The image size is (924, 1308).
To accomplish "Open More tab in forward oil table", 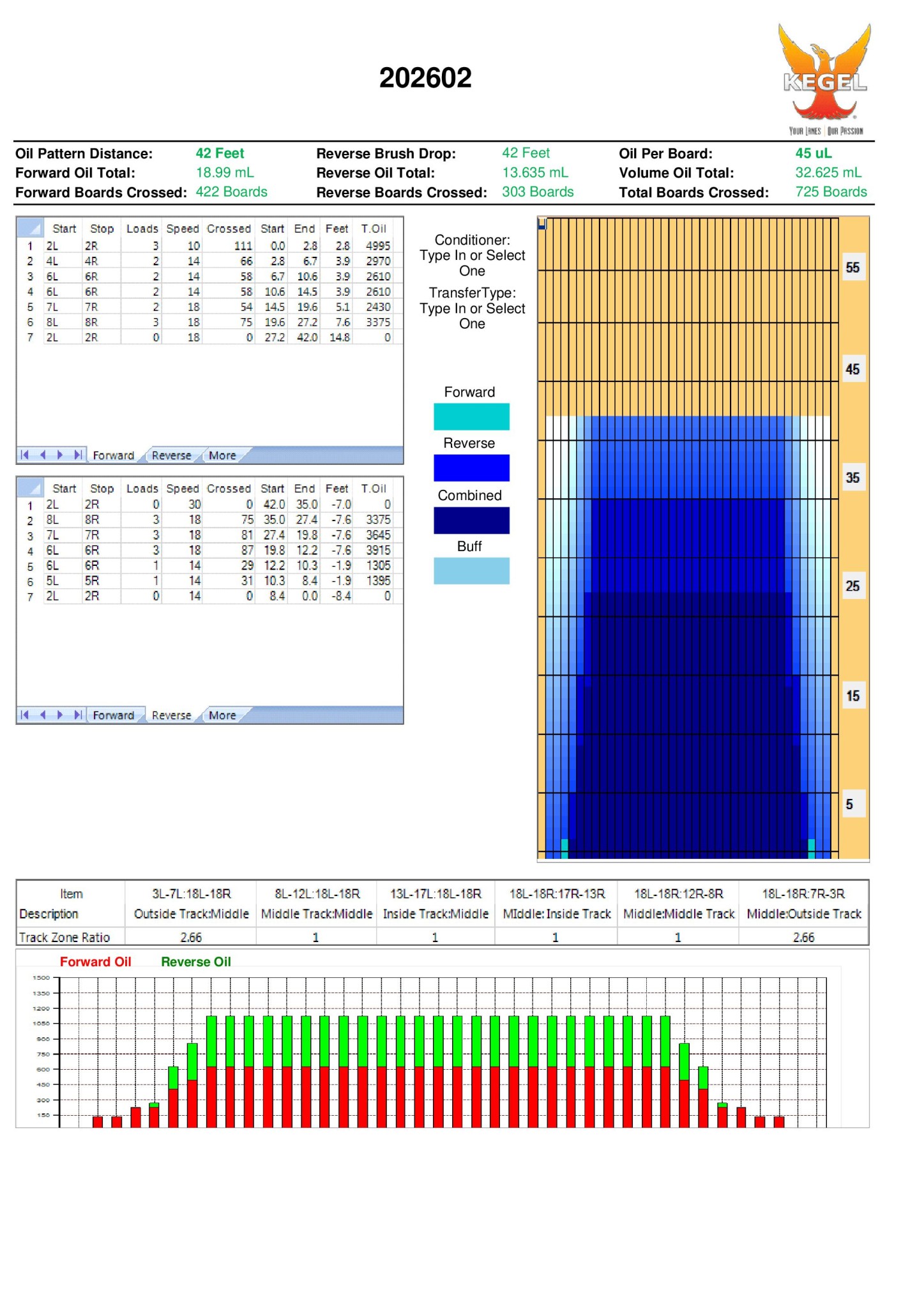I will [222, 455].
